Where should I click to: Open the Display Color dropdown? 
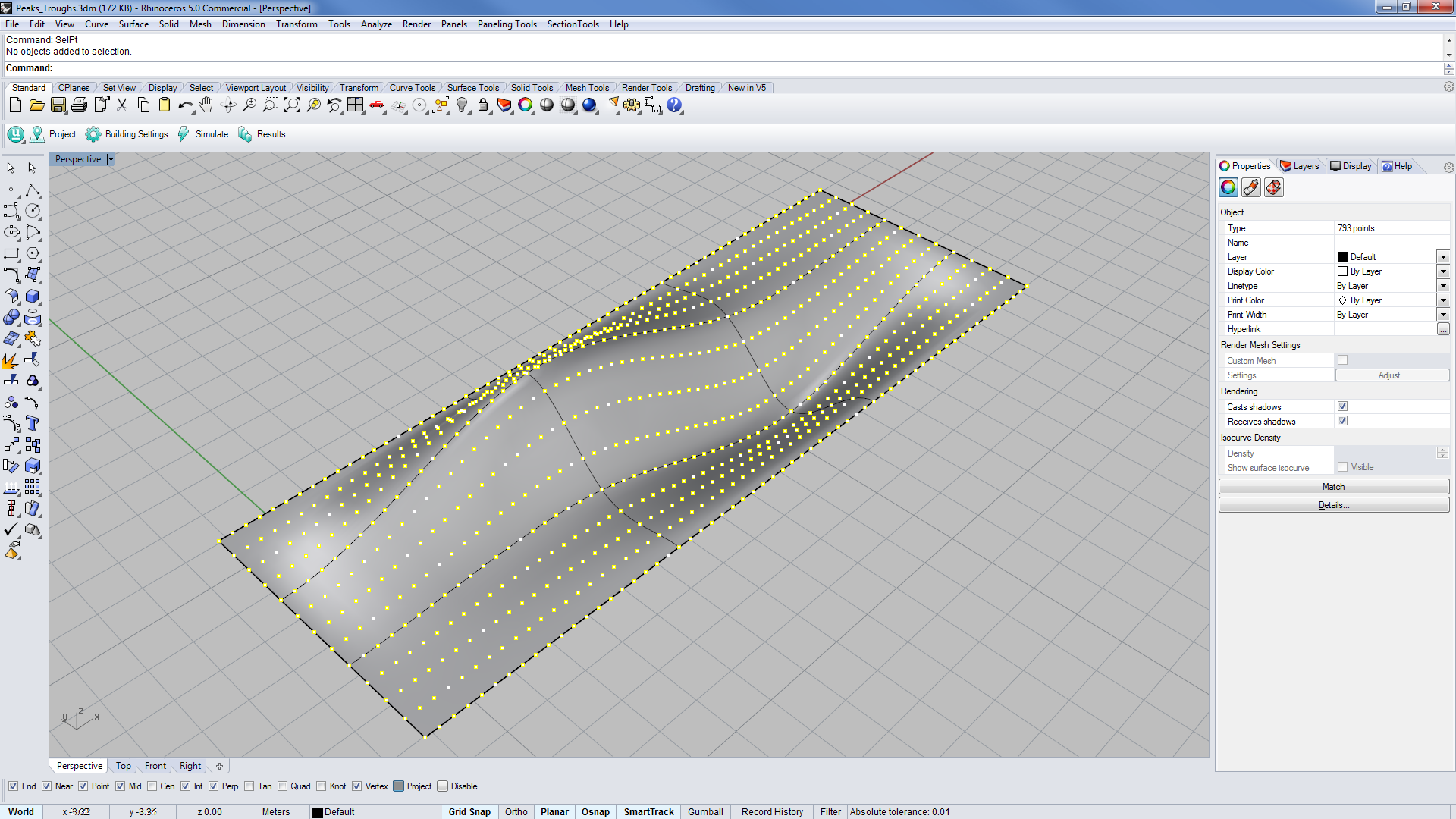tap(1443, 271)
